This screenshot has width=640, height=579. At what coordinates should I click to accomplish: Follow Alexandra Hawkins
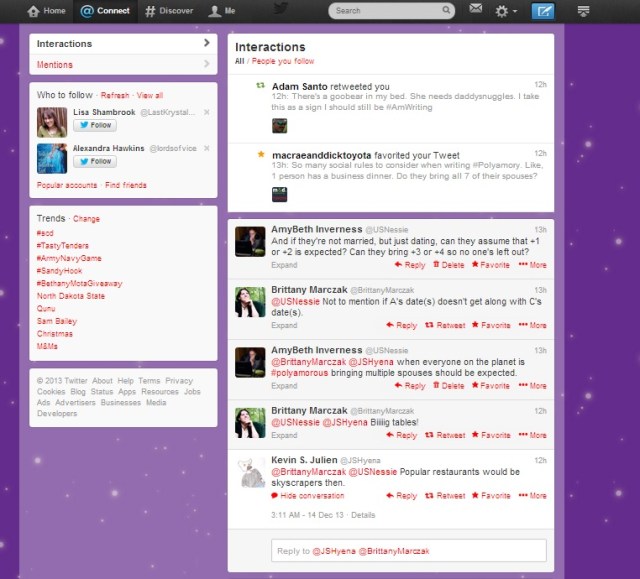[x=95, y=161]
